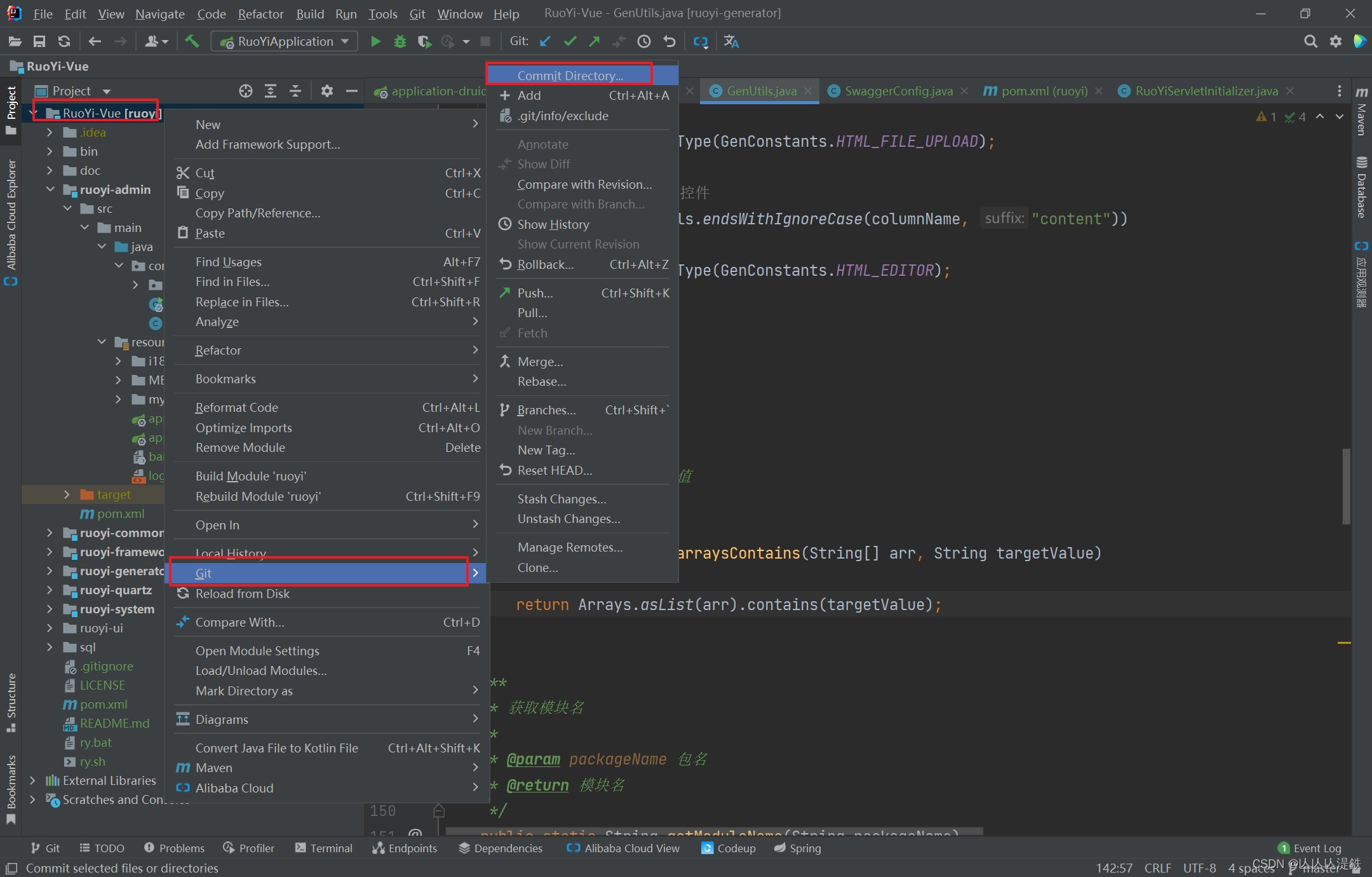The image size is (1372, 877).
Task: Switch to the SwaggerConfig.java tab
Action: [x=898, y=91]
